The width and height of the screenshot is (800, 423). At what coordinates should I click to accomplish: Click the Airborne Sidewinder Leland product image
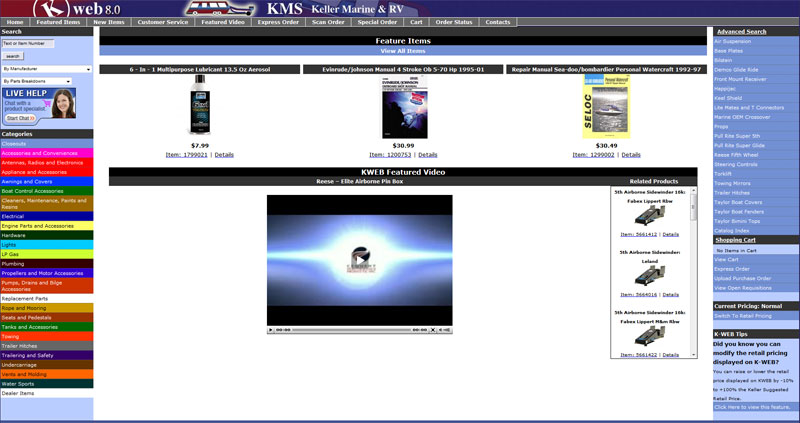(649, 276)
